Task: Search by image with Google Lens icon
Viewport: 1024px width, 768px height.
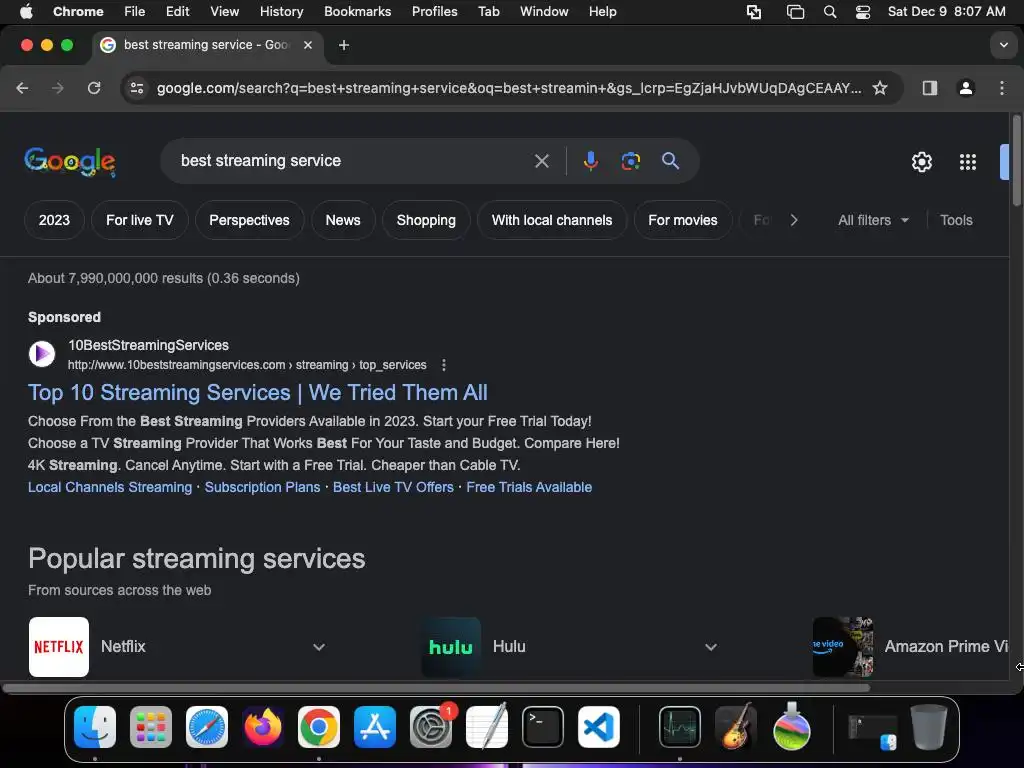Action: (630, 161)
